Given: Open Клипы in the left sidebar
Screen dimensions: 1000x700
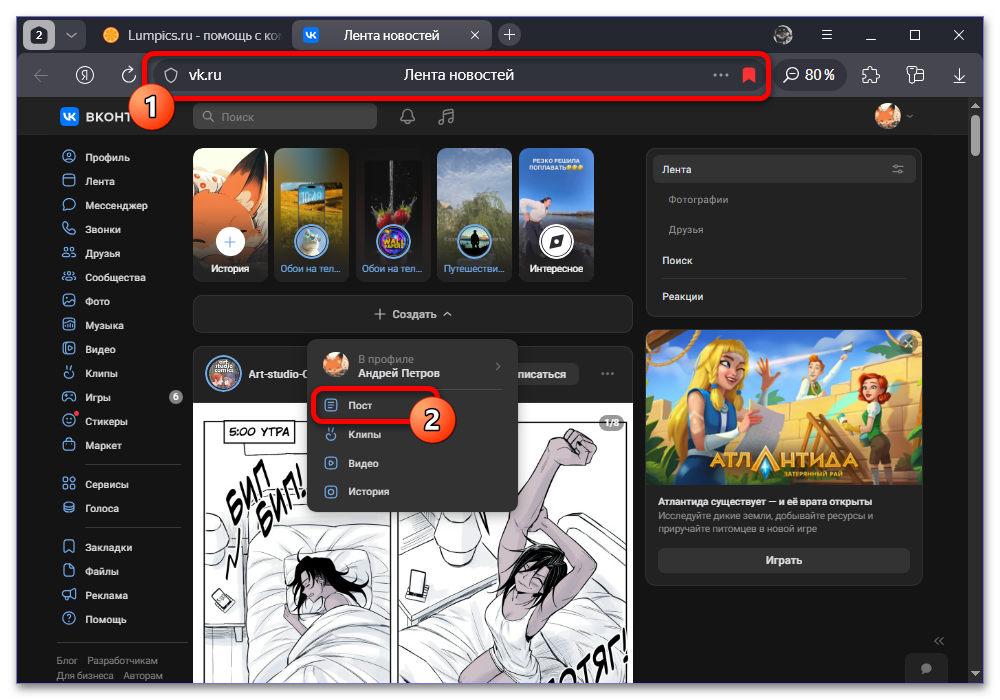Looking at the screenshot, I should point(89,373).
